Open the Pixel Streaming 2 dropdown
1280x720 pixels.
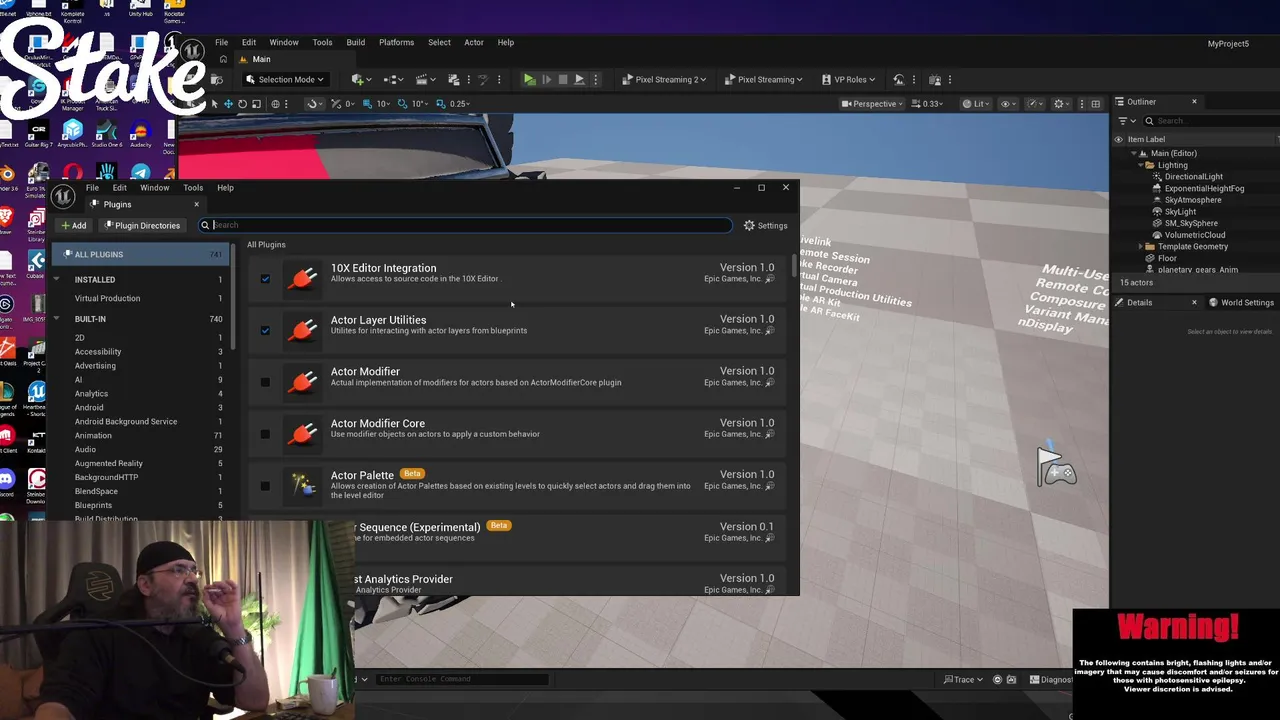663,79
